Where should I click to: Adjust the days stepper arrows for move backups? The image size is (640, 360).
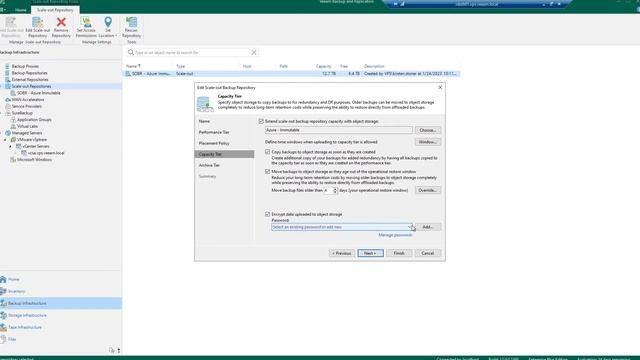335,190
